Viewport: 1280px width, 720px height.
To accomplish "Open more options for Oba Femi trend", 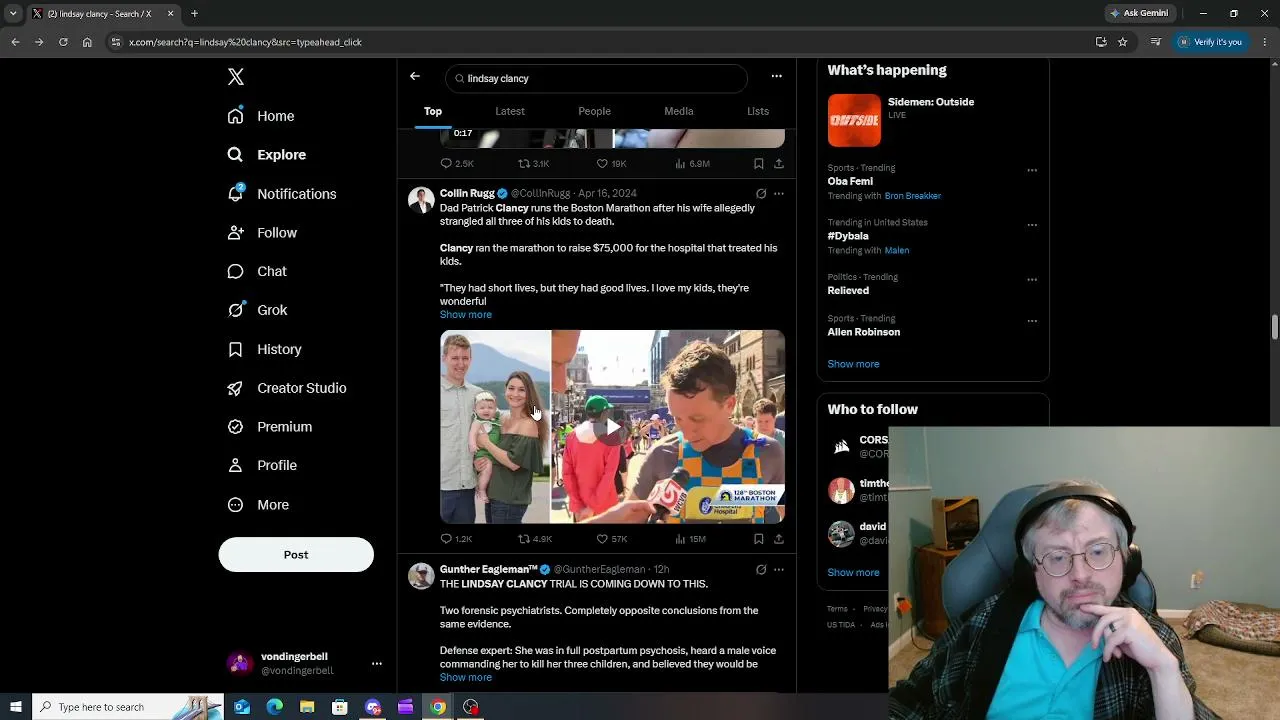I will (1032, 170).
